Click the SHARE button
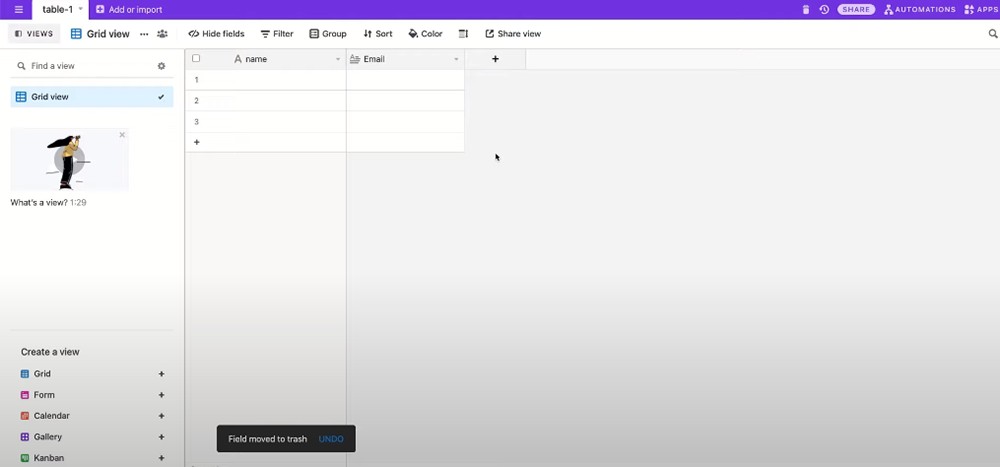Screen dimensions: 1000x467 (x=855, y=9)
